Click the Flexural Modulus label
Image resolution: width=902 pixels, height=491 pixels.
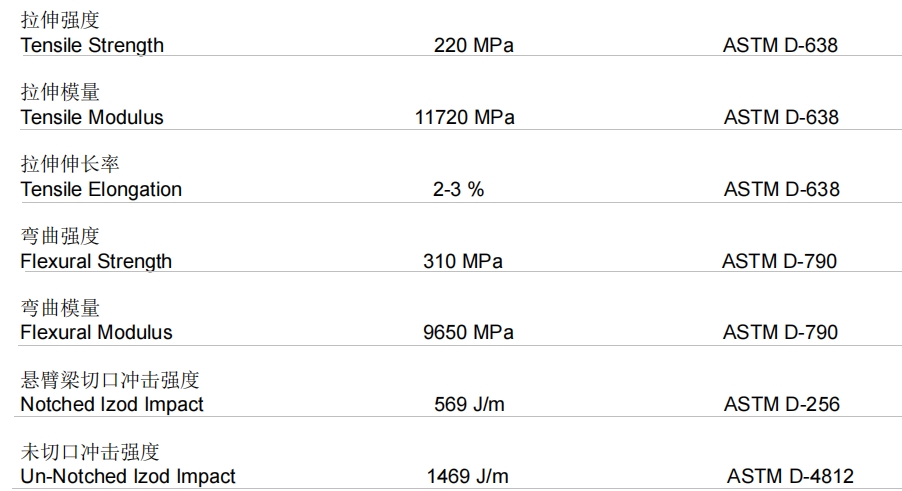pos(97,332)
